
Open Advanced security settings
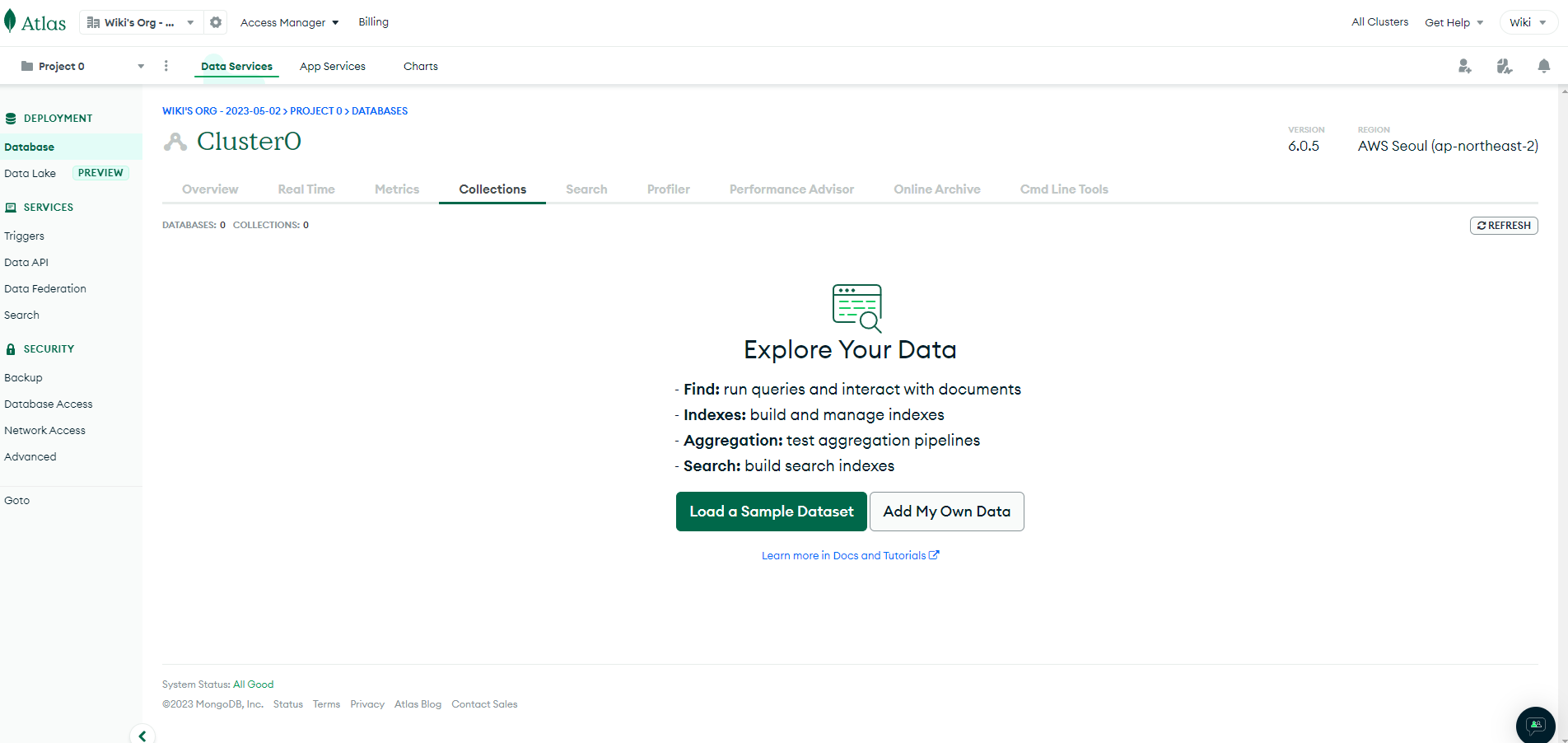click(30, 457)
